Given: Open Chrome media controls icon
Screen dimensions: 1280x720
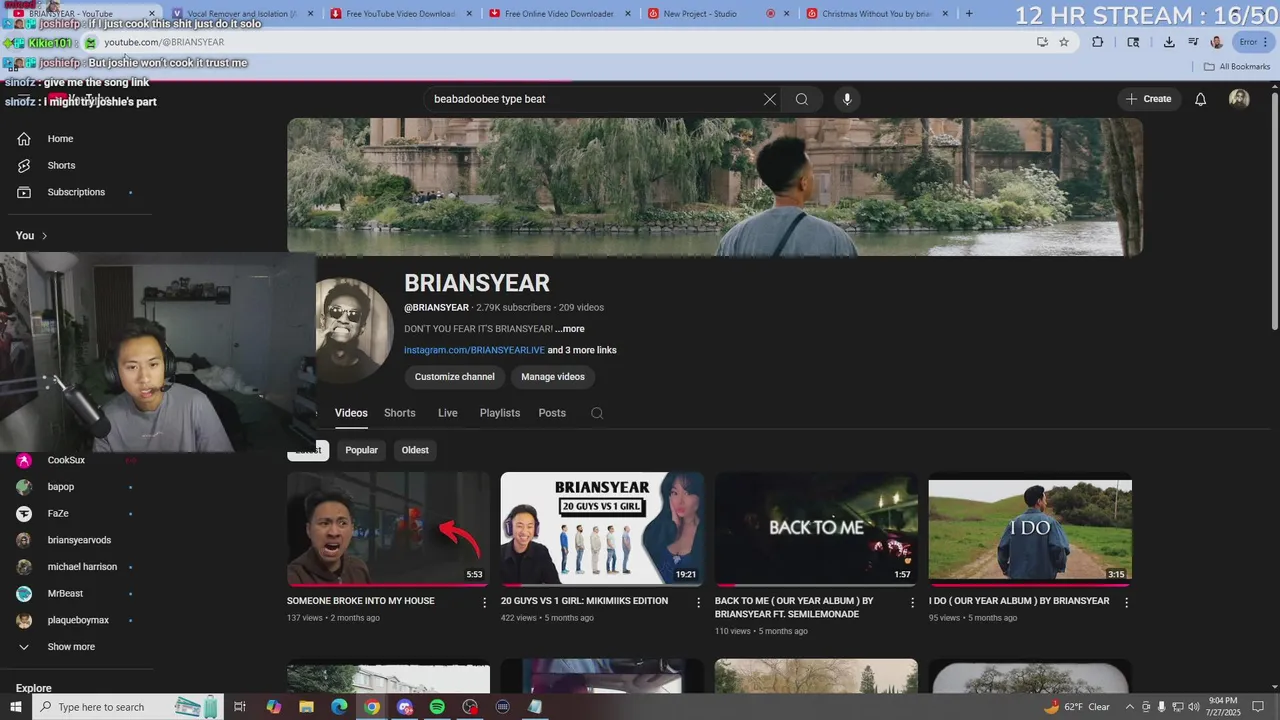Looking at the screenshot, I should click(1193, 42).
